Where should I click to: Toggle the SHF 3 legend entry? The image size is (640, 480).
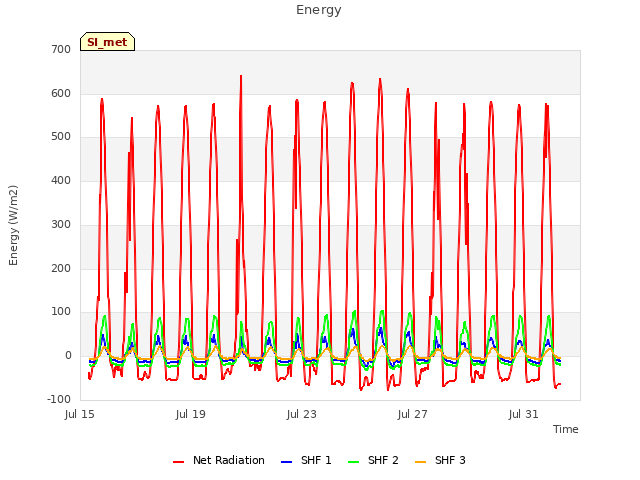[440, 460]
